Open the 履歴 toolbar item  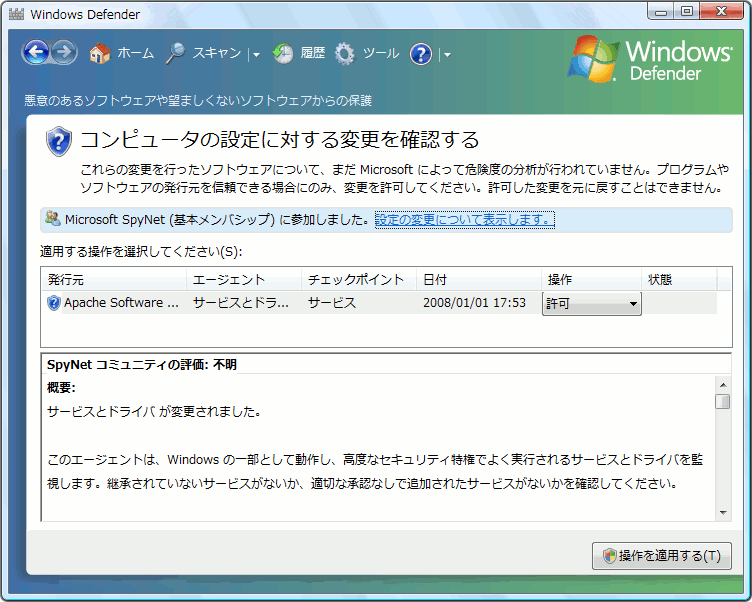[x=313, y=53]
